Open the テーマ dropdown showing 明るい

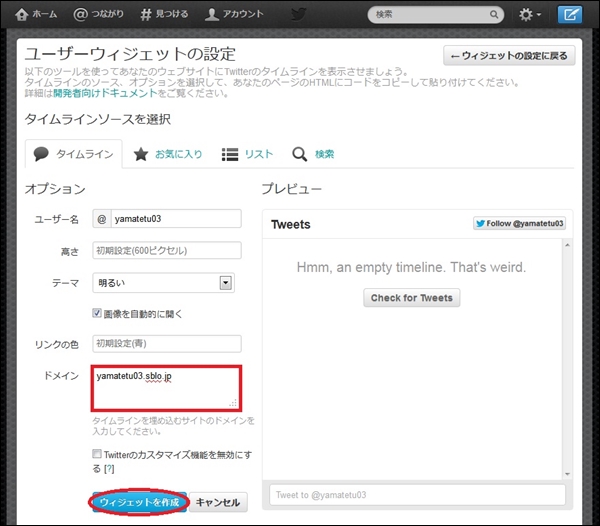tap(163, 283)
